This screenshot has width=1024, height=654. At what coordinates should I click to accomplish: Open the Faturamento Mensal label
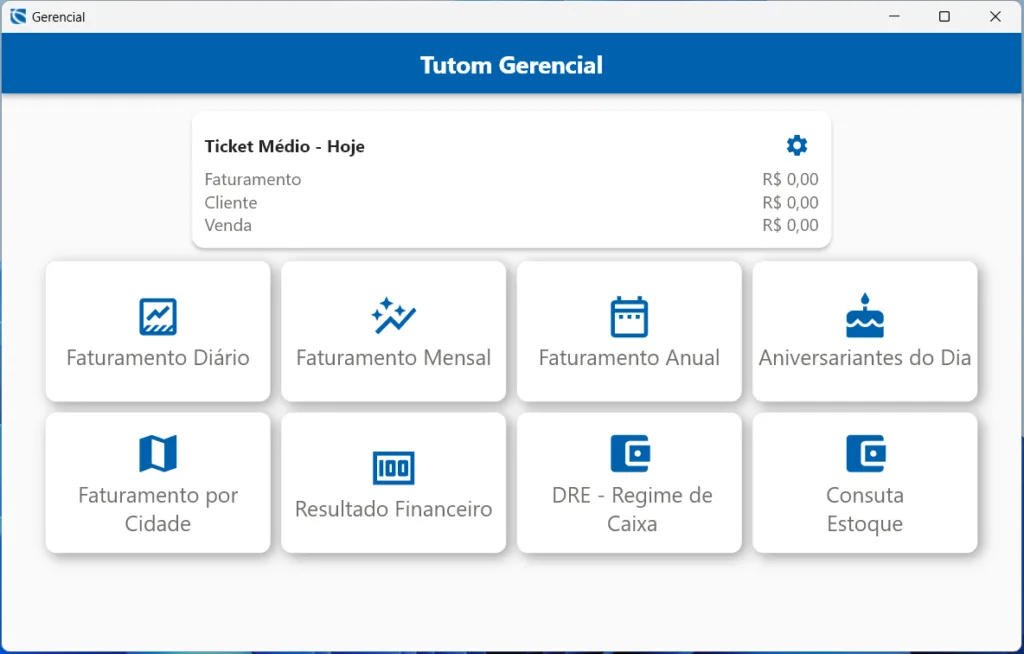393,358
